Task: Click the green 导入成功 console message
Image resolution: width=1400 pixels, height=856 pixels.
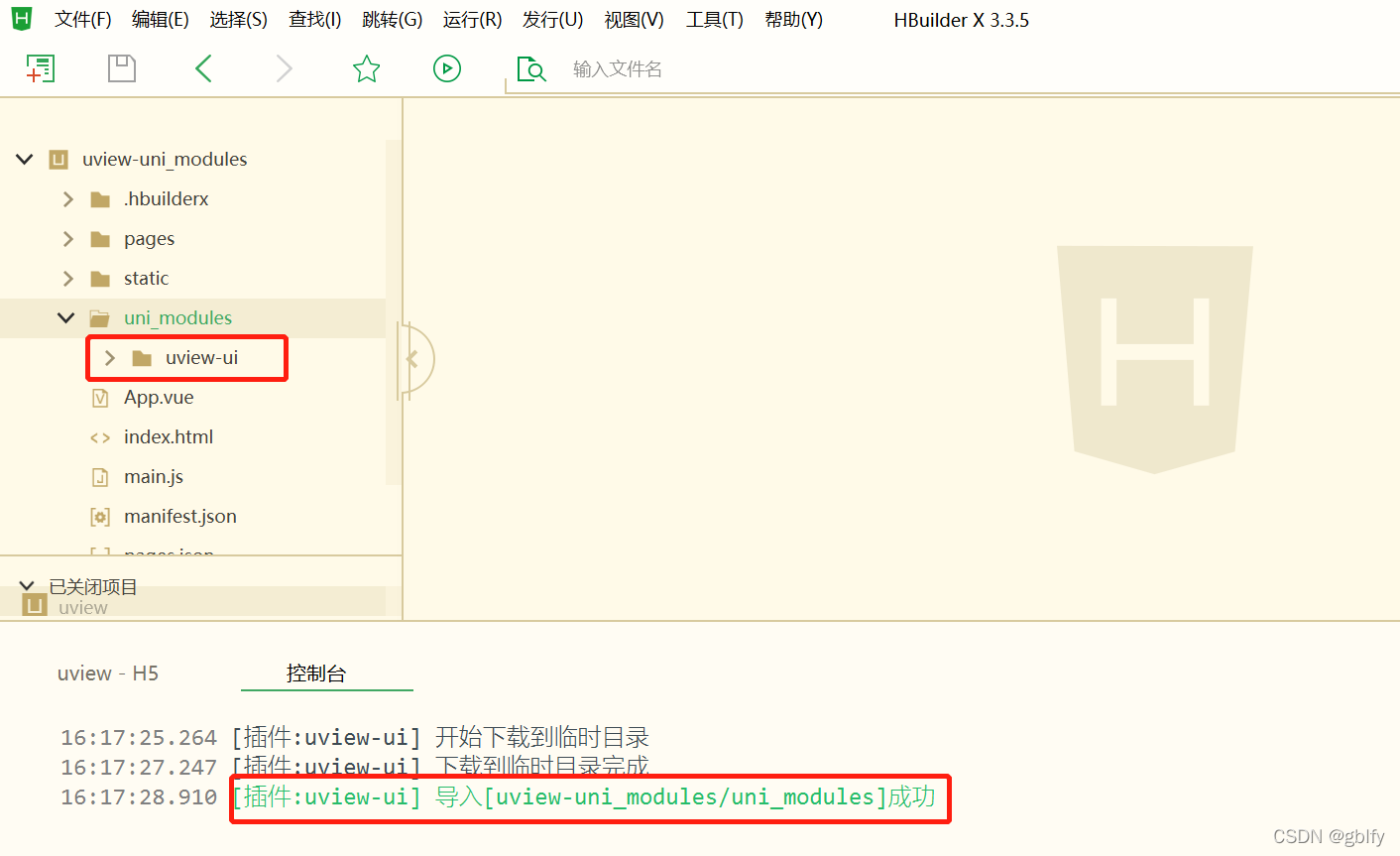Action: click(584, 796)
